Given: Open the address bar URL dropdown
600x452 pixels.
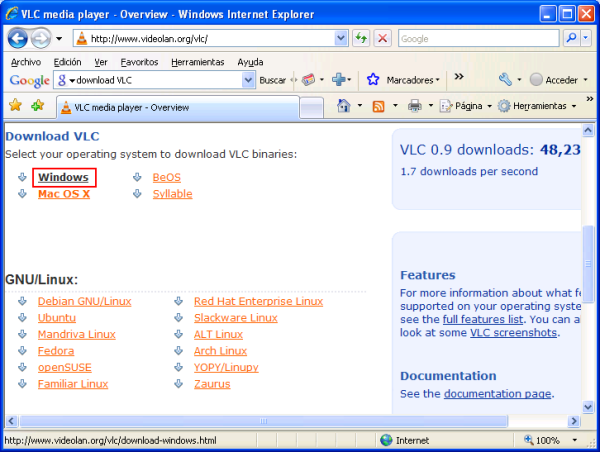Looking at the screenshot, I should 340,38.
